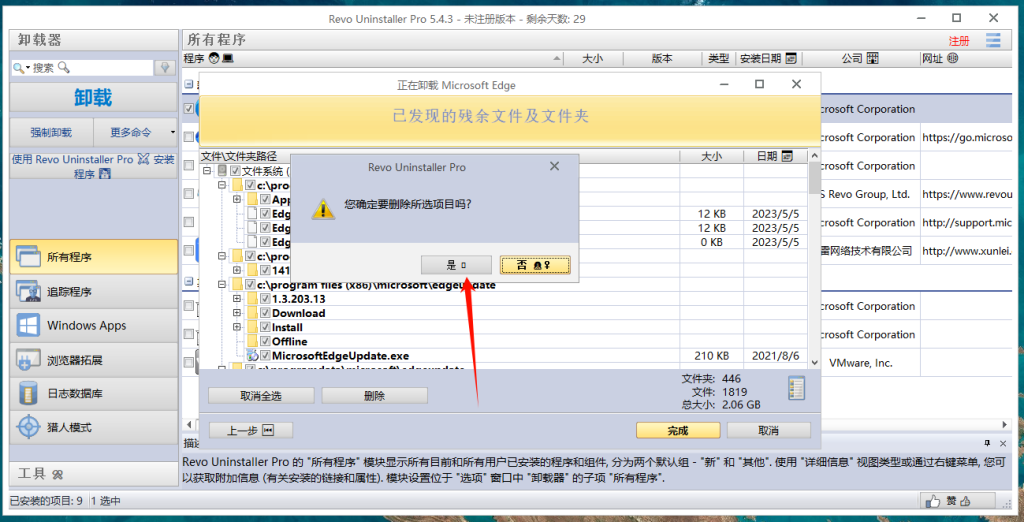The height and width of the screenshot is (522, 1024).
Task: Click the user face icon in 程序 header
Action: 214,59
